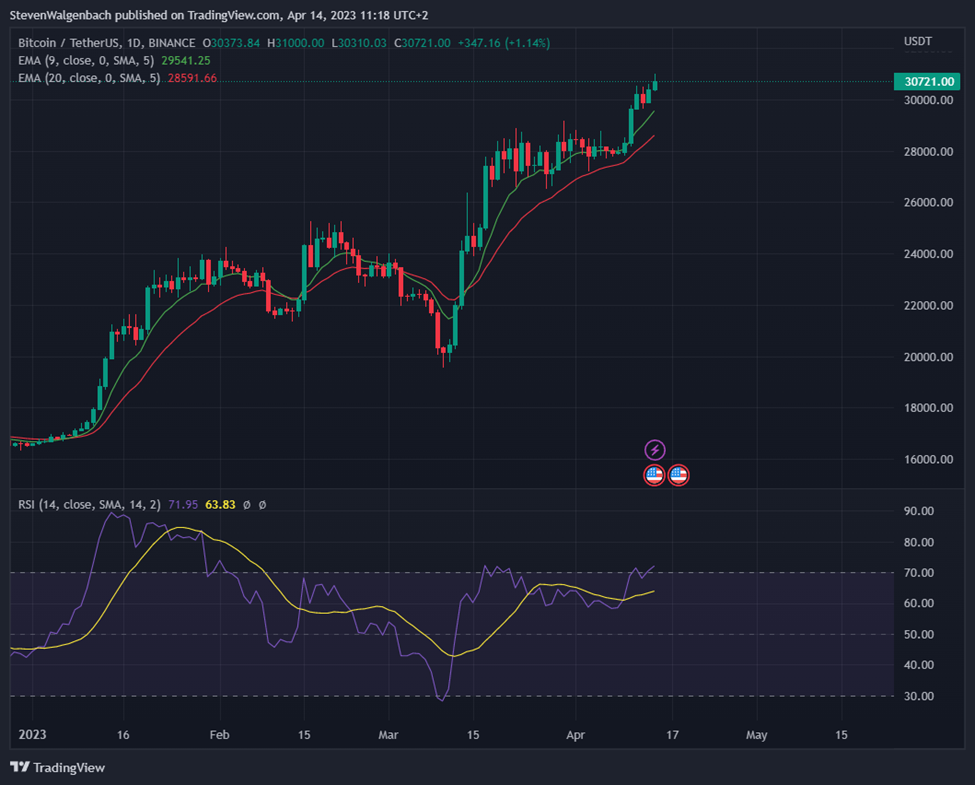Viewport: 975px width, 785px height.
Task: Click the left US flag economic event icon
Action: 655,474
